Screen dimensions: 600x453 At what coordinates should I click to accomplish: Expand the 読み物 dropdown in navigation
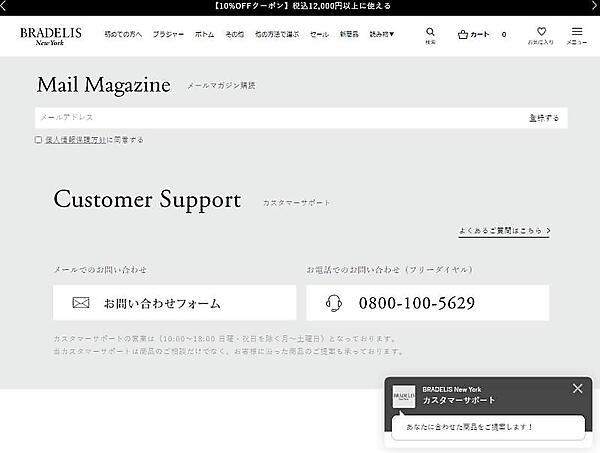(382, 35)
